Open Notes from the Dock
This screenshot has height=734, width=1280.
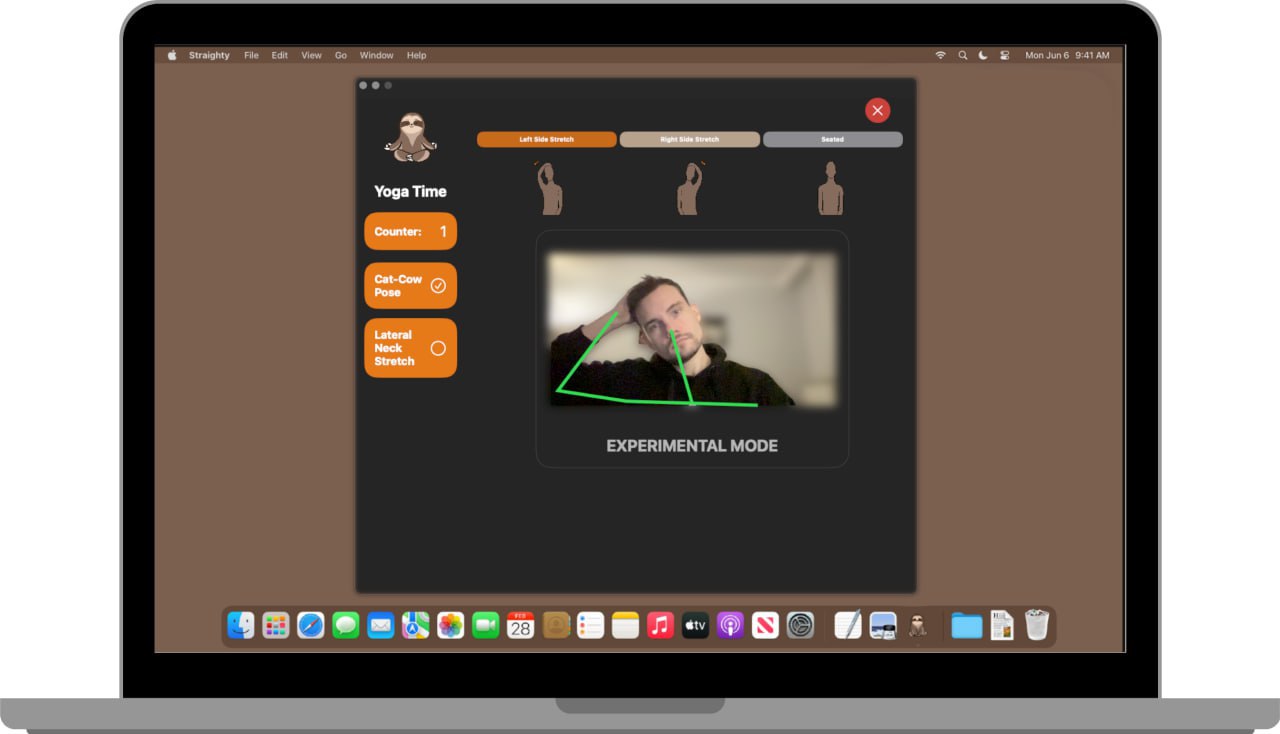(626, 626)
